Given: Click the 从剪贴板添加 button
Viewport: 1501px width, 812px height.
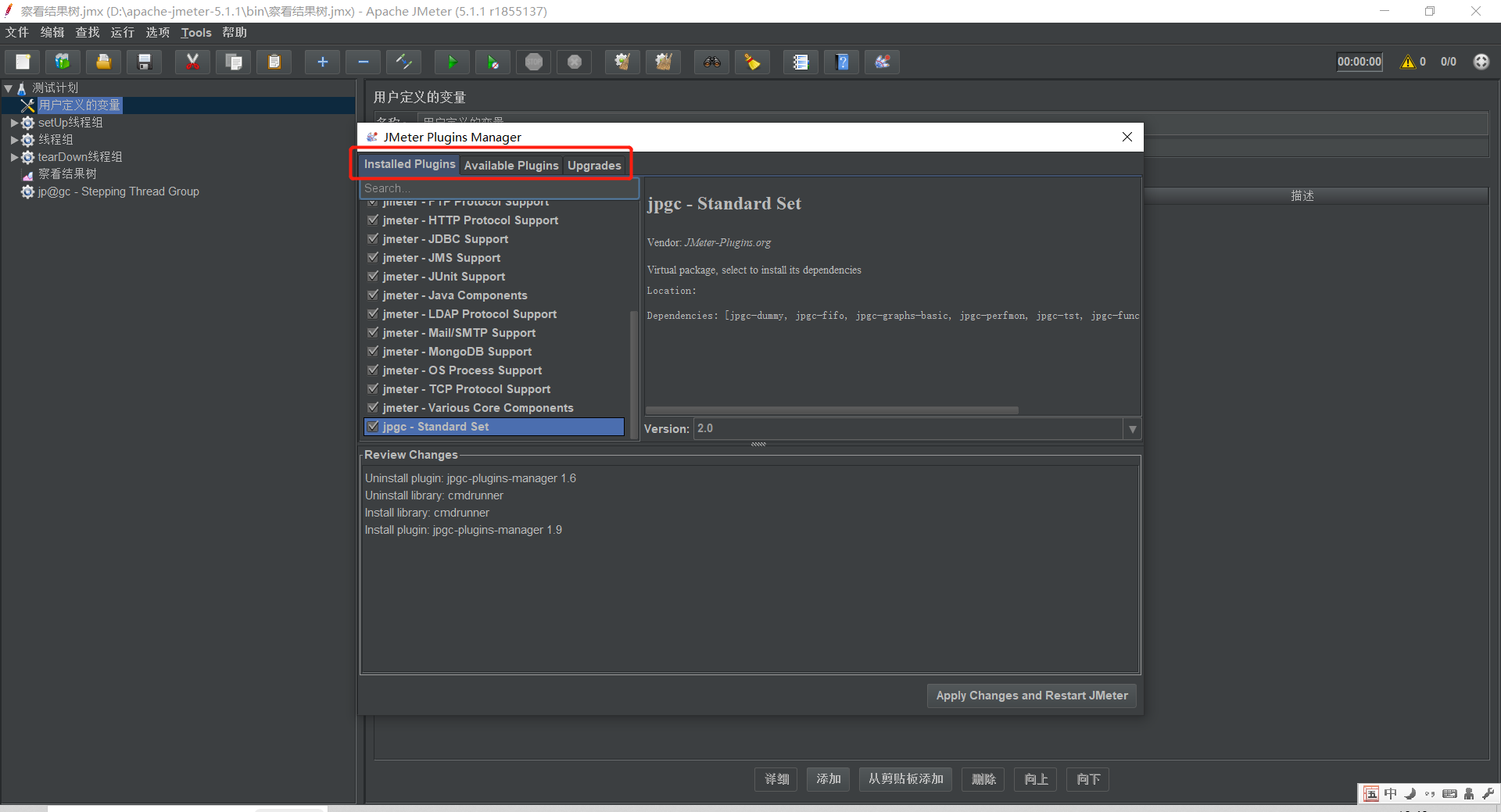Looking at the screenshot, I should click(905, 779).
